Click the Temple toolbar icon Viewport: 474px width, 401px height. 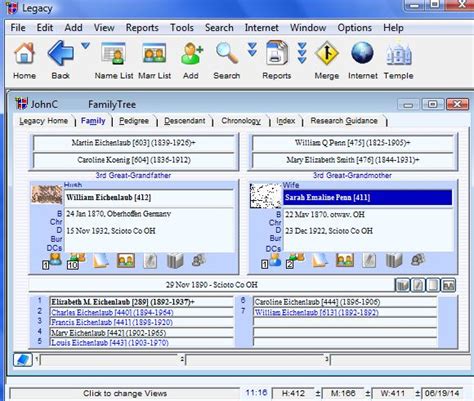pos(399,54)
